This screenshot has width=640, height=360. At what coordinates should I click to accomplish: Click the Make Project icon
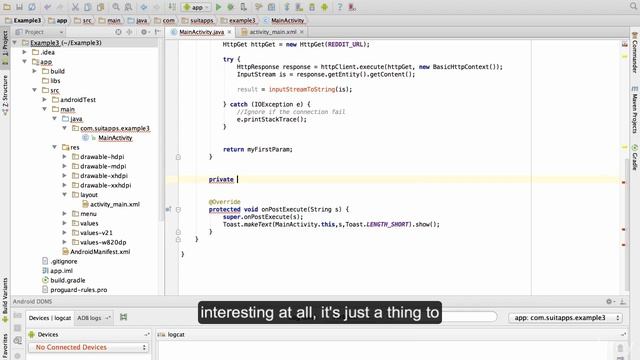point(172,7)
